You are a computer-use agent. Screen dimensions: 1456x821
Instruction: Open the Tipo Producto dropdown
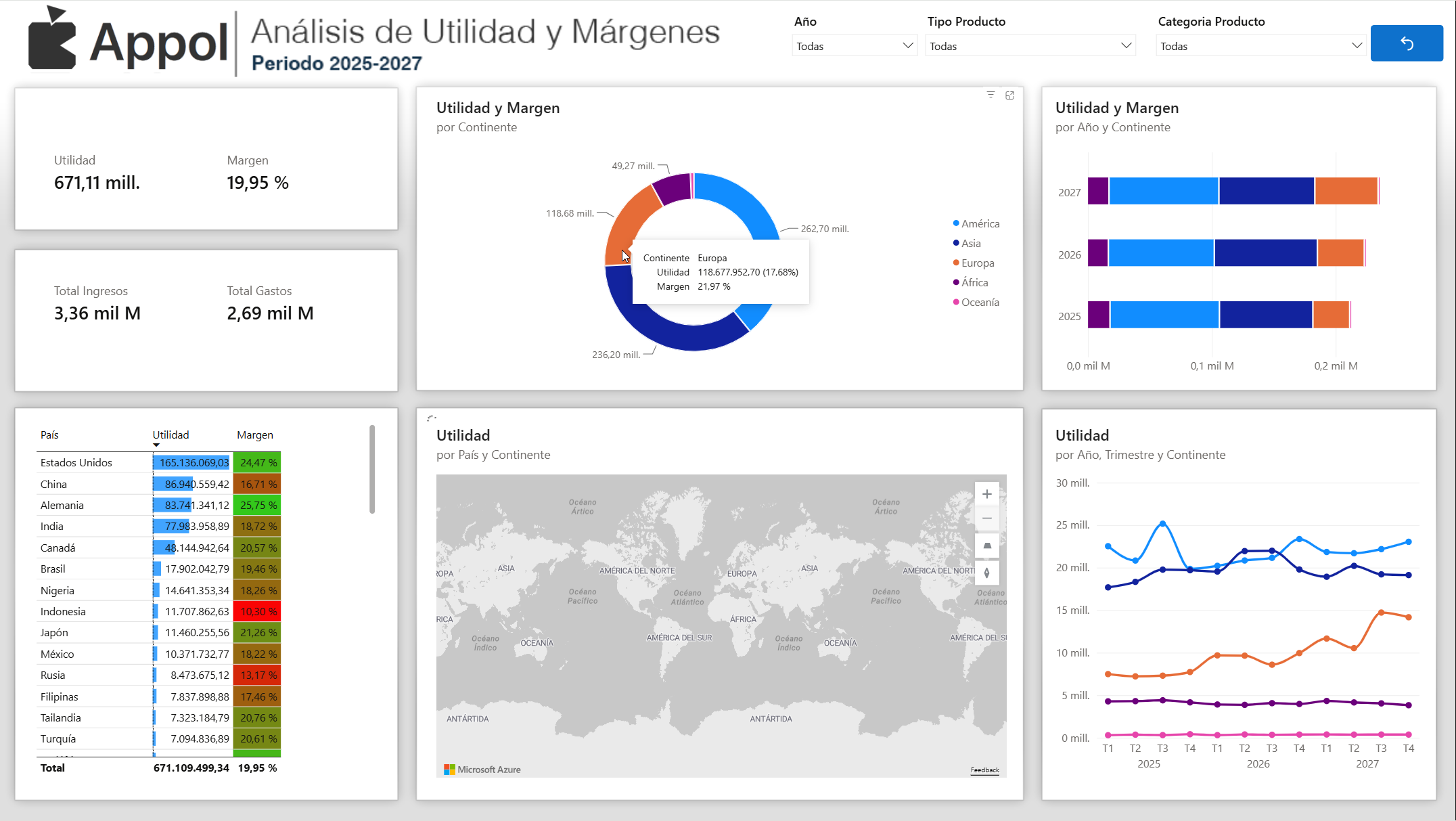[1030, 46]
